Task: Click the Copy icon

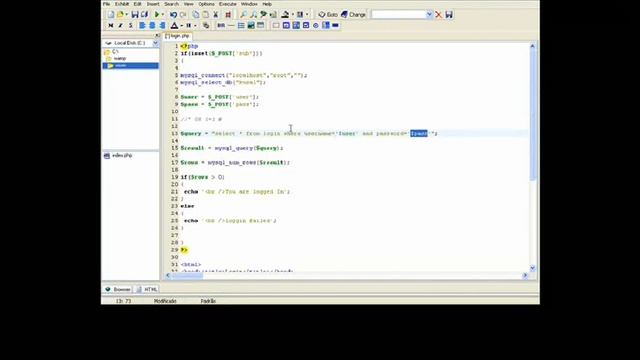Action: click(196, 15)
